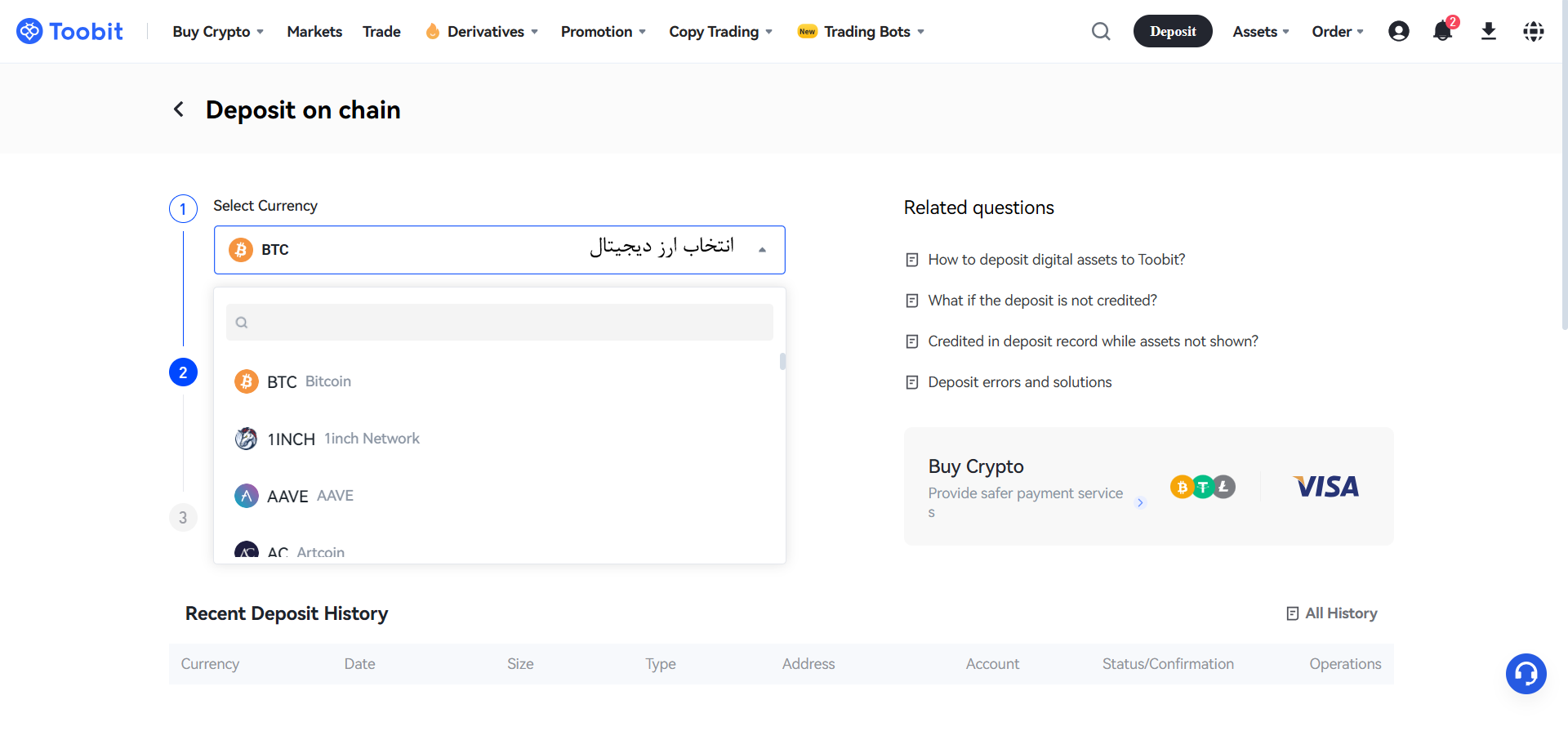Screen dimensions: 1568x740
Task: Collapse the Select Currency dropdown arrow
Action: pos(762,250)
